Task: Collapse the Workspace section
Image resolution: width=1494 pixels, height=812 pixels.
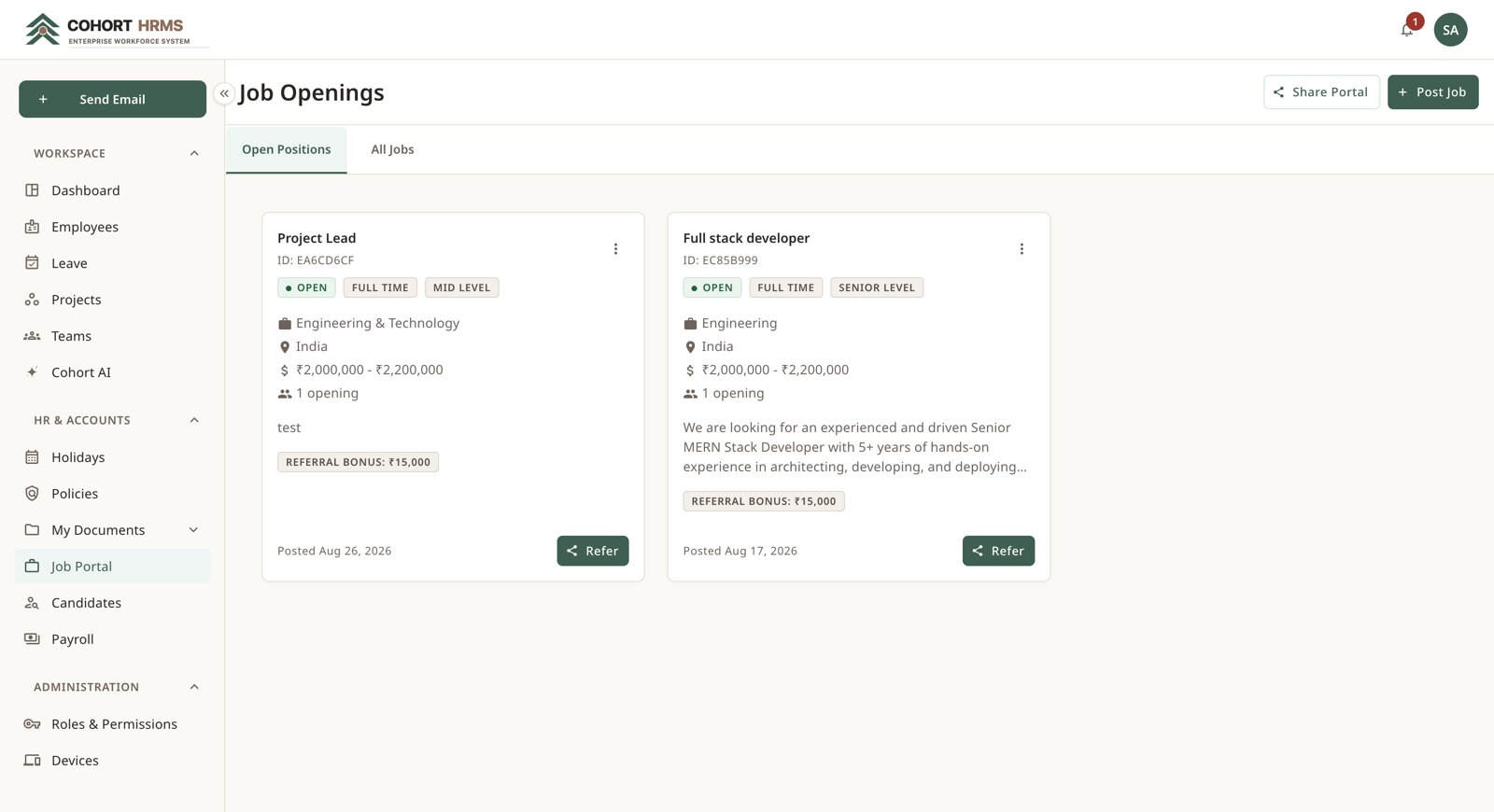Action: [194, 153]
